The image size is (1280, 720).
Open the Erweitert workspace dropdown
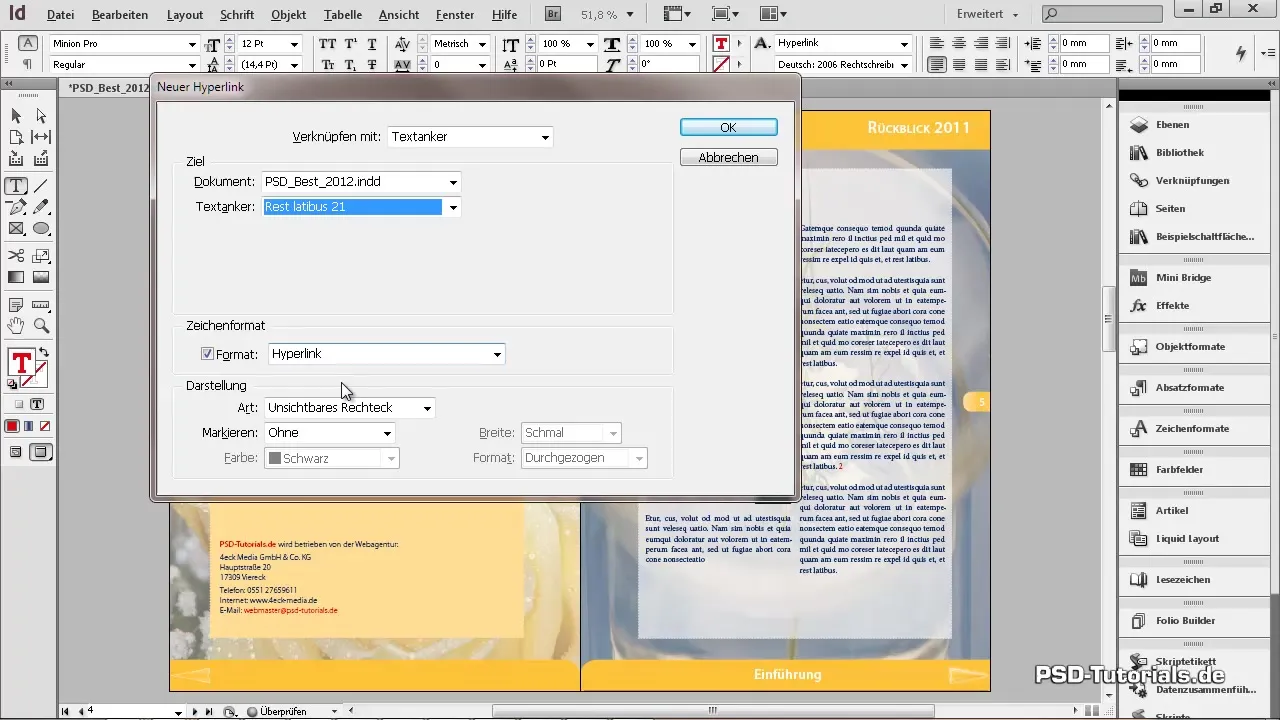click(x=987, y=14)
